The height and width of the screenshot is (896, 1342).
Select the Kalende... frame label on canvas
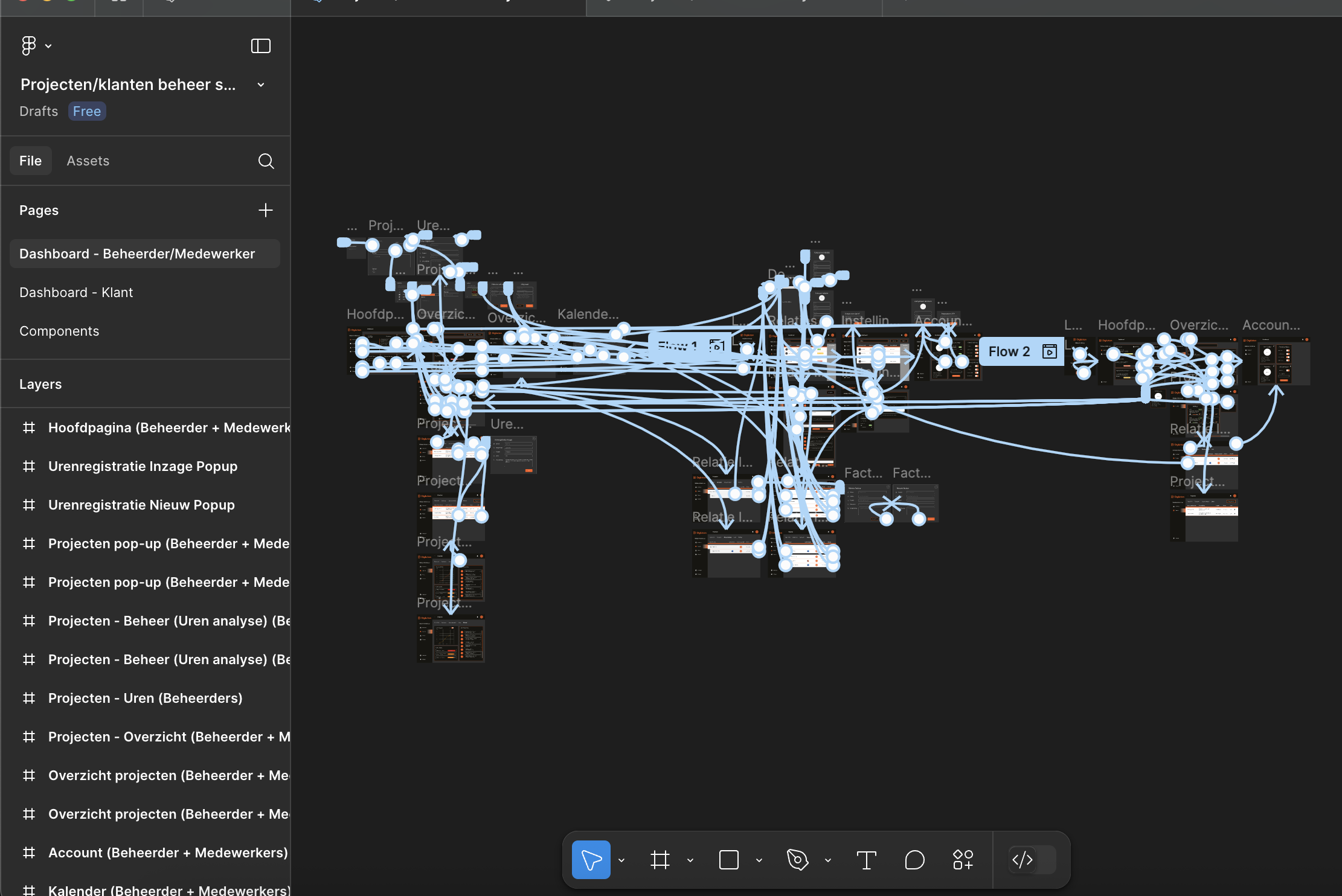point(588,314)
